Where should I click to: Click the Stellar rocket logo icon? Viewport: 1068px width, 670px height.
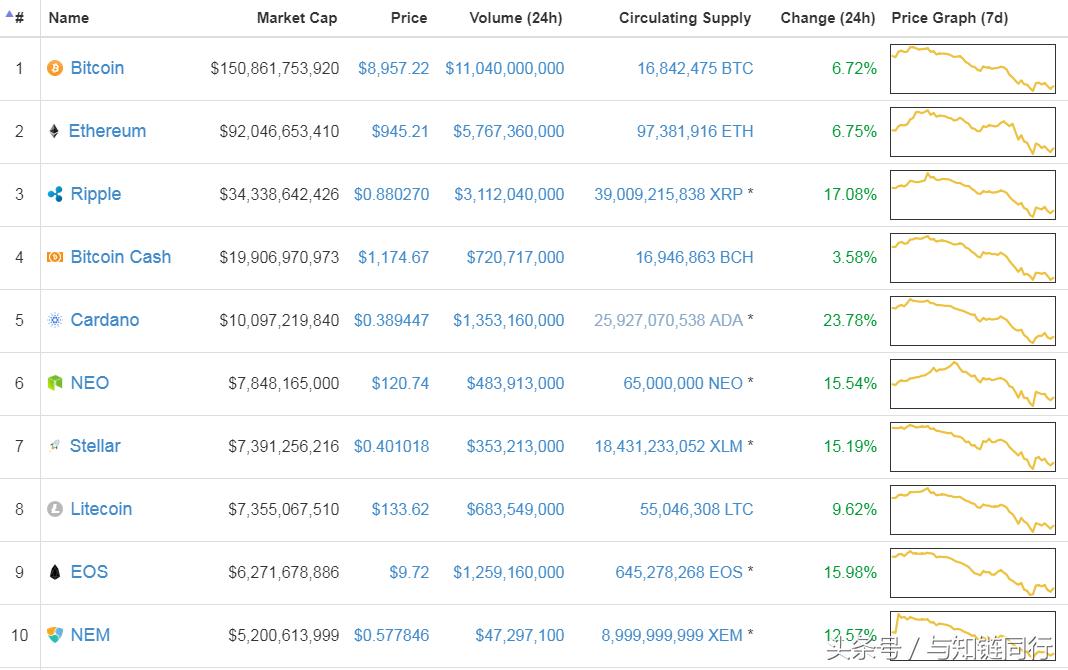tap(54, 445)
